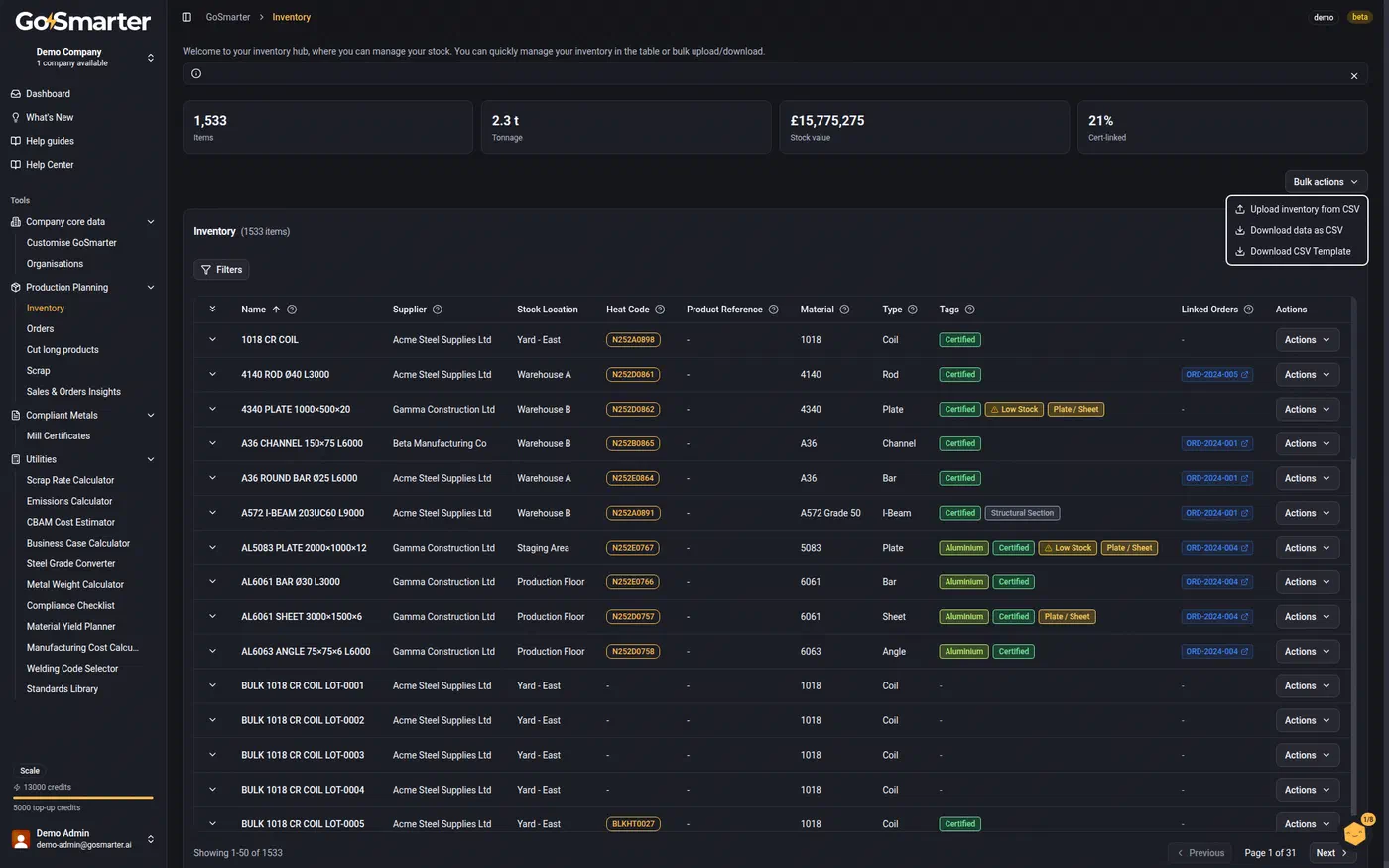
Task: Expand the 1018 CR COIL row
Action: click(x=212, y=339)
